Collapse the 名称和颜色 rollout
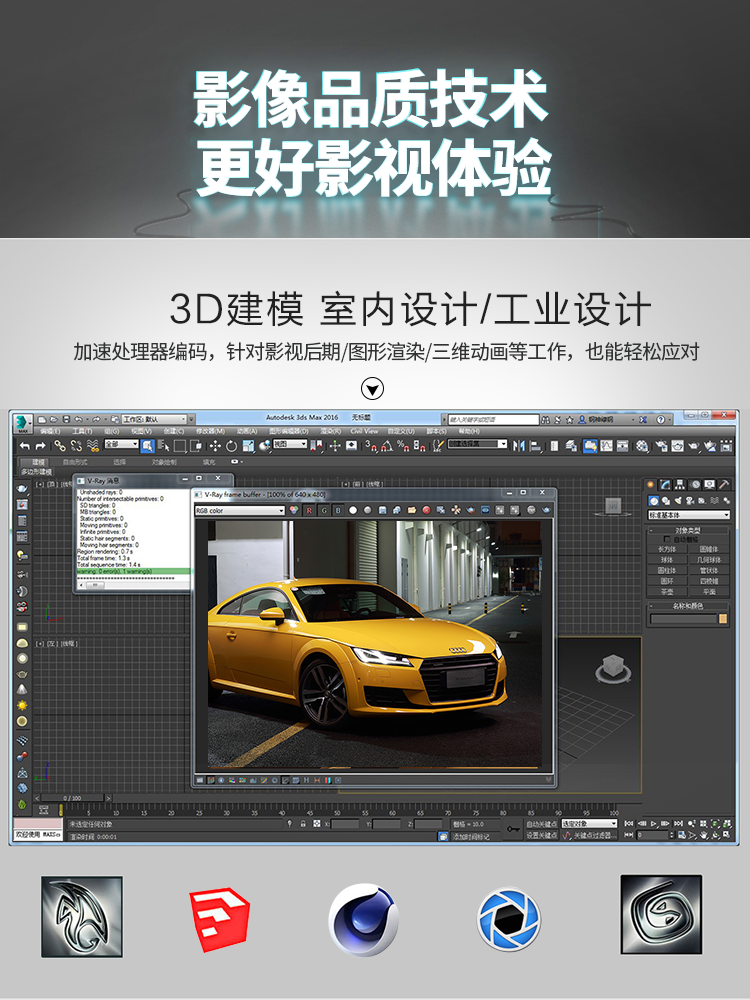 (x=689, y=606)
